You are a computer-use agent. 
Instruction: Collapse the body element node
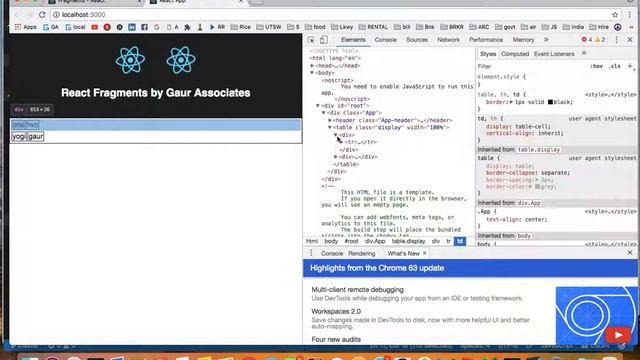(312, 73)
